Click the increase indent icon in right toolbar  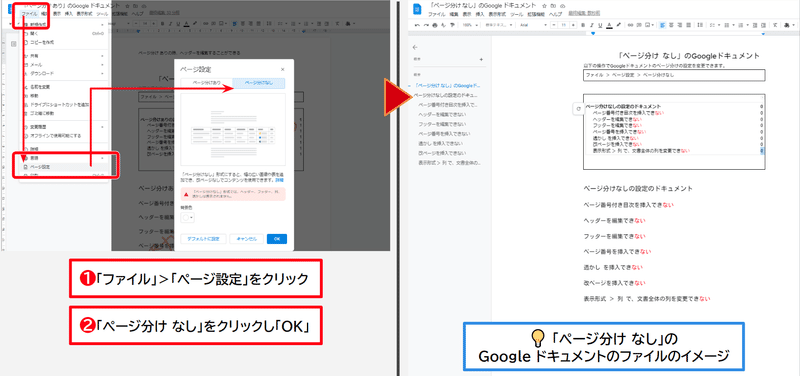point(764,24)
